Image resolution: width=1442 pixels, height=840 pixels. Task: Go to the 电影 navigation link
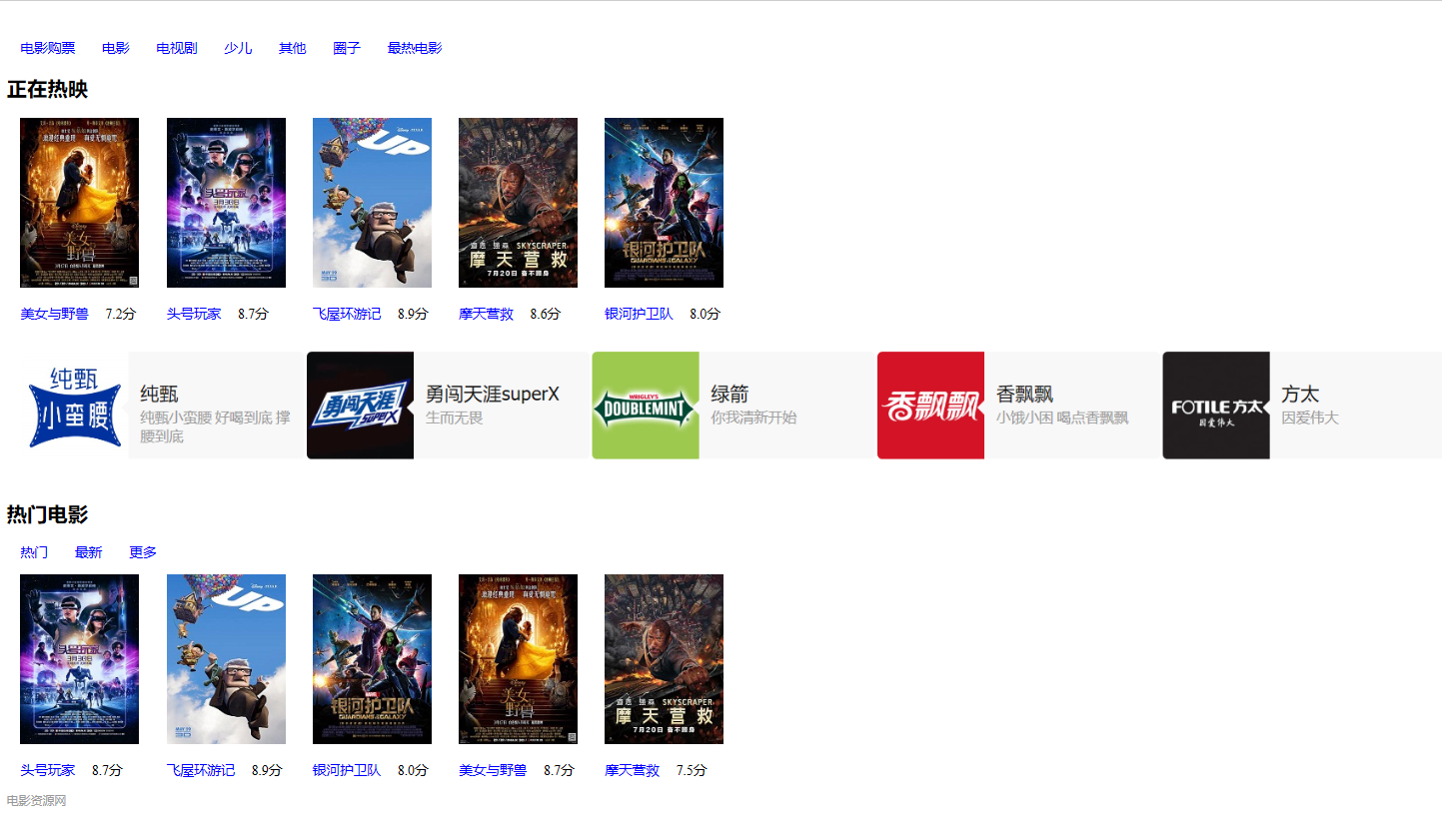[x=116, y=48]
